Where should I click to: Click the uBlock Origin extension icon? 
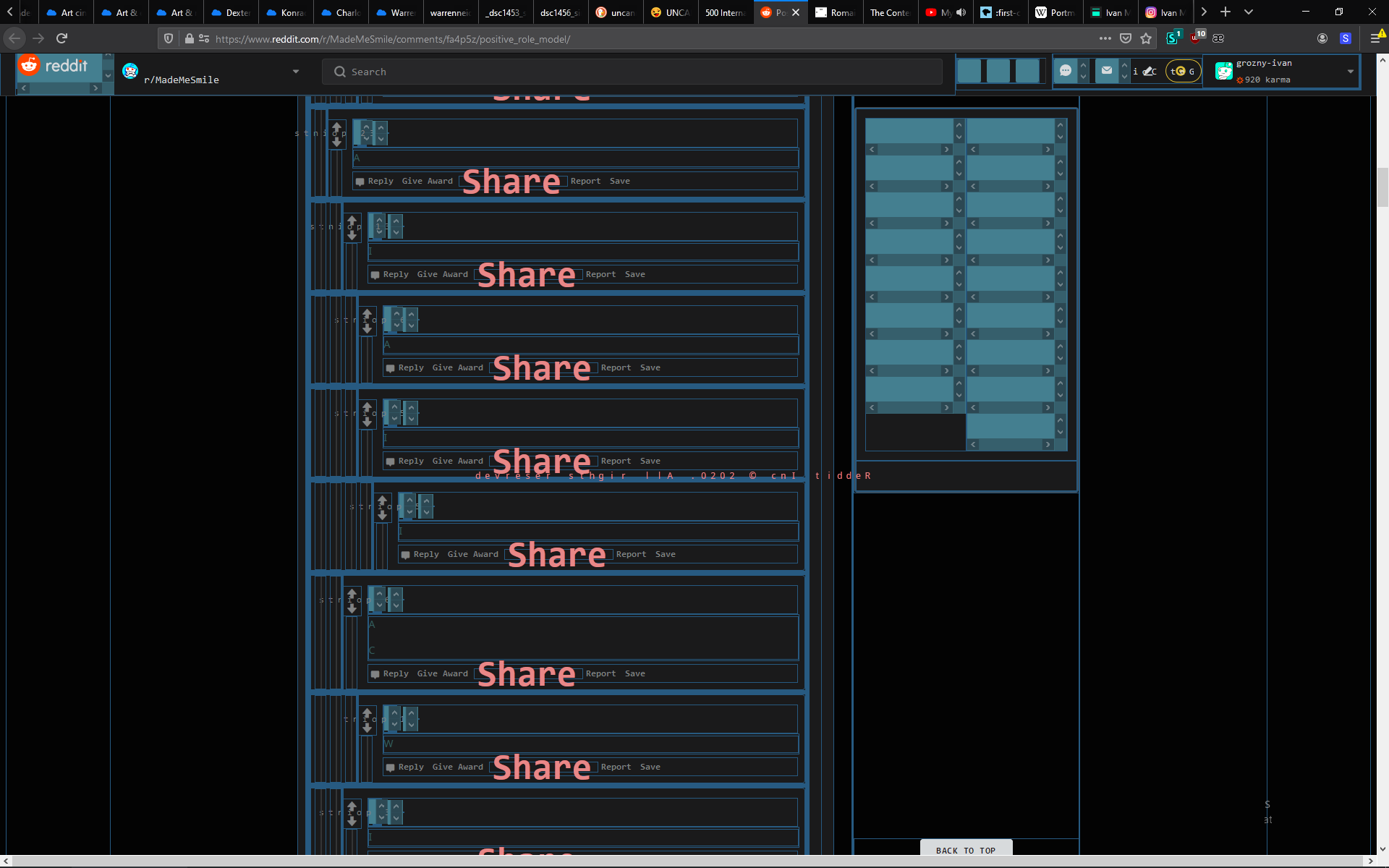click(1196, 38)
